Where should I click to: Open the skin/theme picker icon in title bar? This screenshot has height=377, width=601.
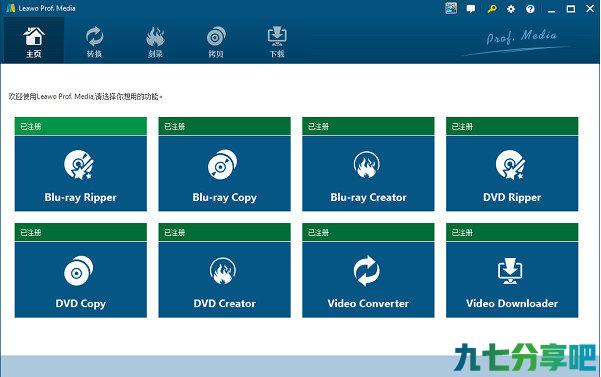451,8
